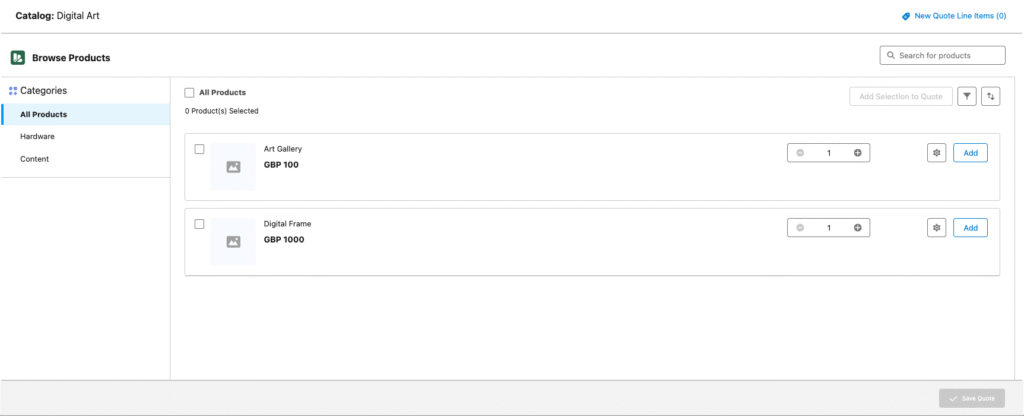Click the Digital Frame image placeholder thumbnail
The image size is (1024, 416).
point(233,242)
